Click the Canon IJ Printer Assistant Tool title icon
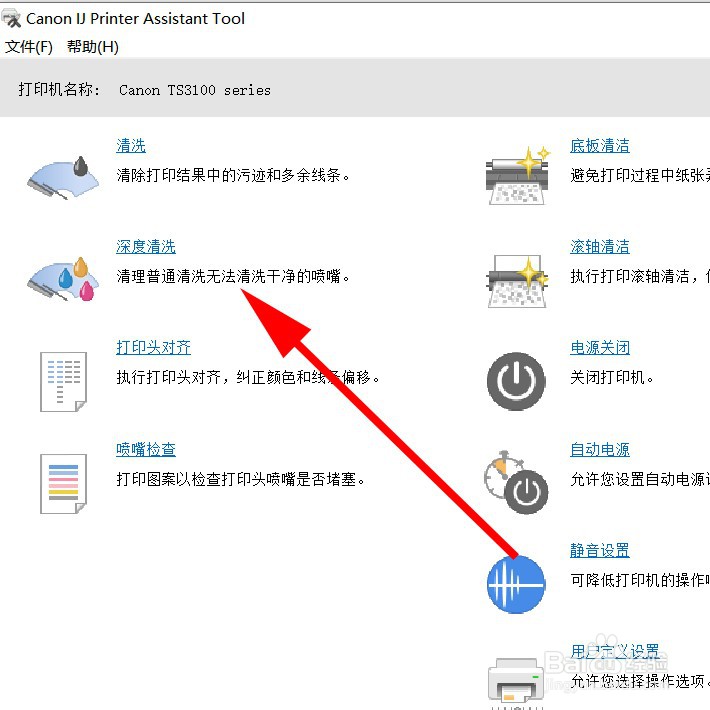710x710 pixels. tap(11, 19)
